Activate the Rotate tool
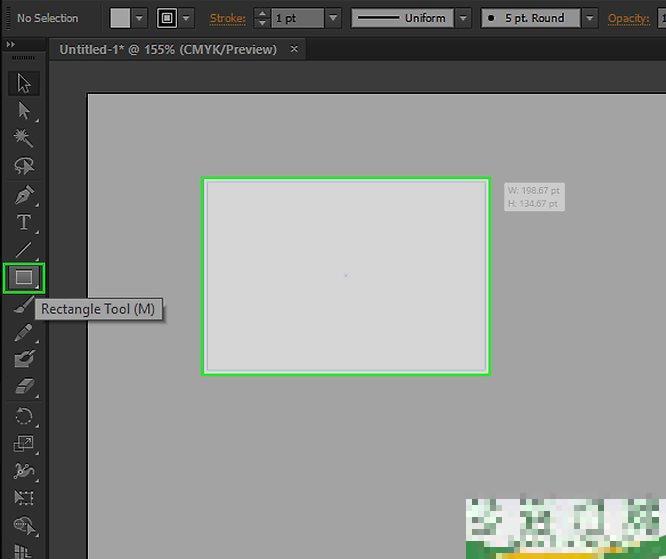 point(24,416)
